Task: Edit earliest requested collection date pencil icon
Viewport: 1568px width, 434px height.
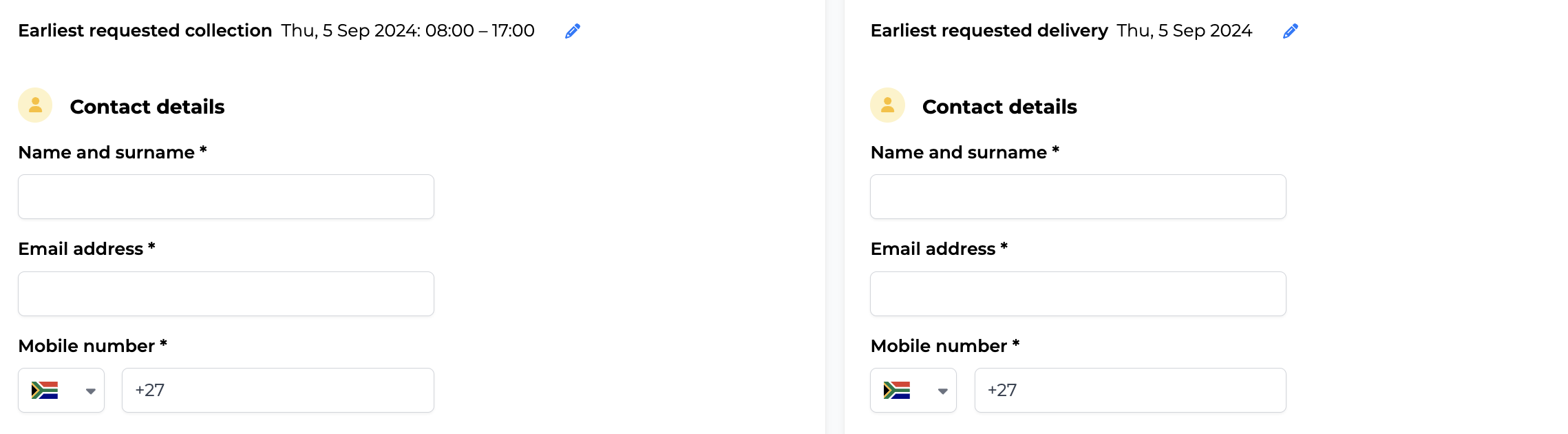Action: click(573, 31)
